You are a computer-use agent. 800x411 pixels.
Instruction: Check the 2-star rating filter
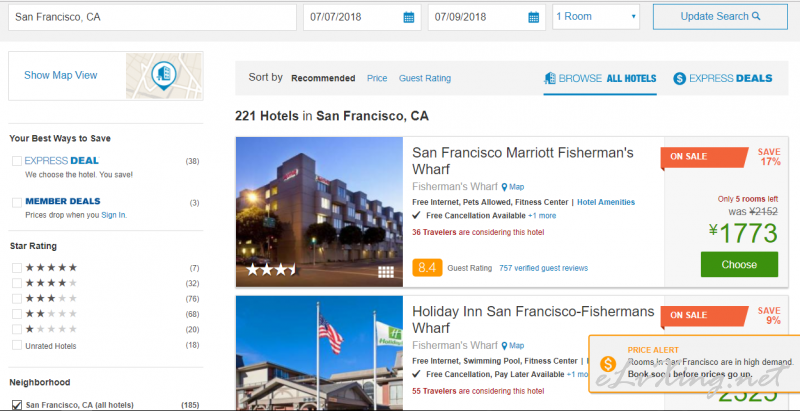tap(17, 314)
